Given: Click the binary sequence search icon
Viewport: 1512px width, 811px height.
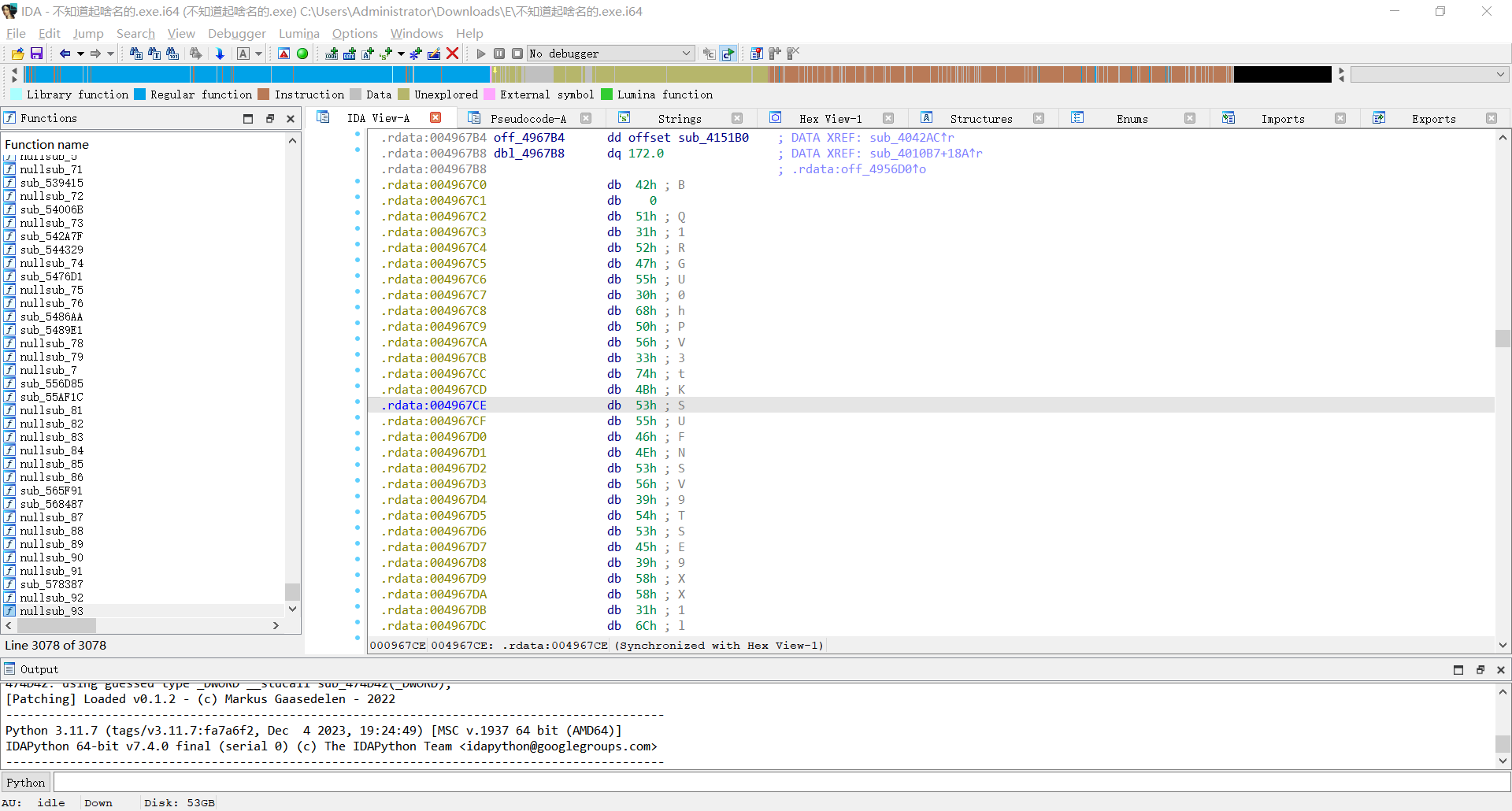Looking at the screenshot, I should (172, 54).
